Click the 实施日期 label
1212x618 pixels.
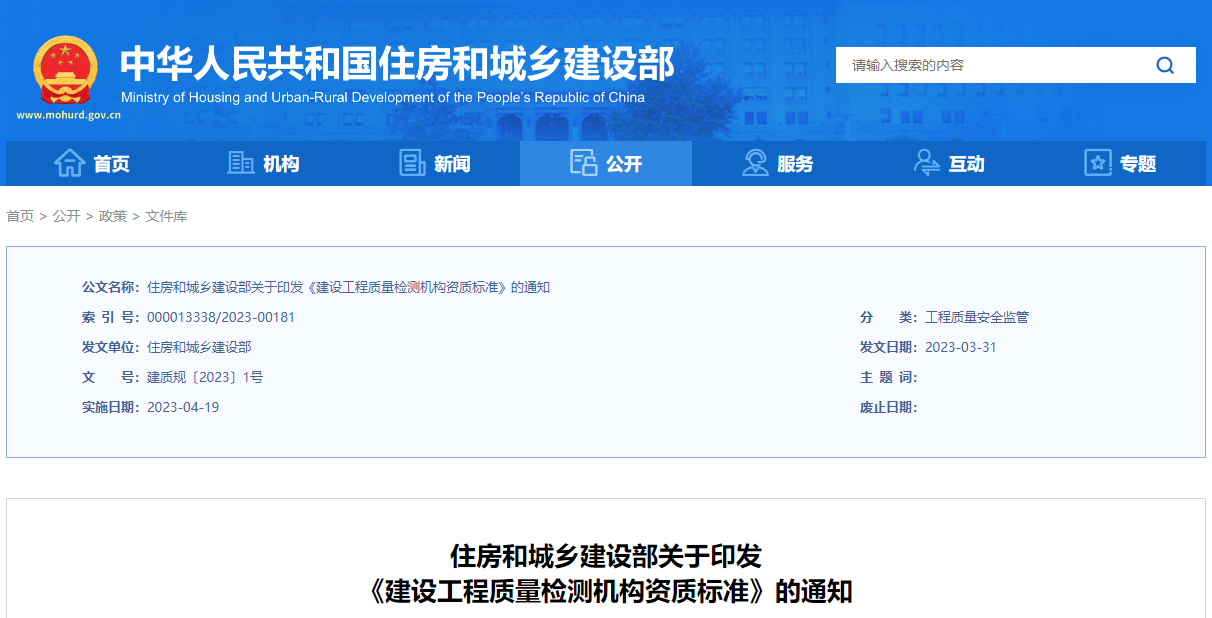pyautogui.click(x=111, y=407)
